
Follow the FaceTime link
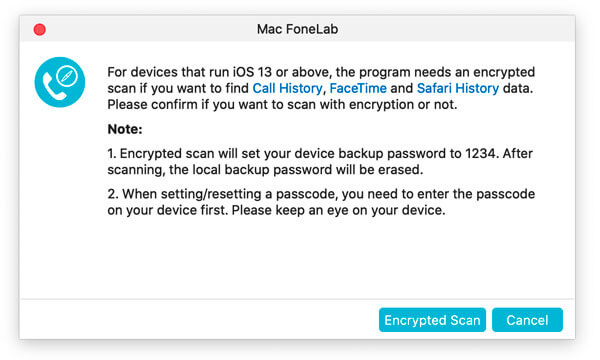pyautogui.click(x=358, y=88)
